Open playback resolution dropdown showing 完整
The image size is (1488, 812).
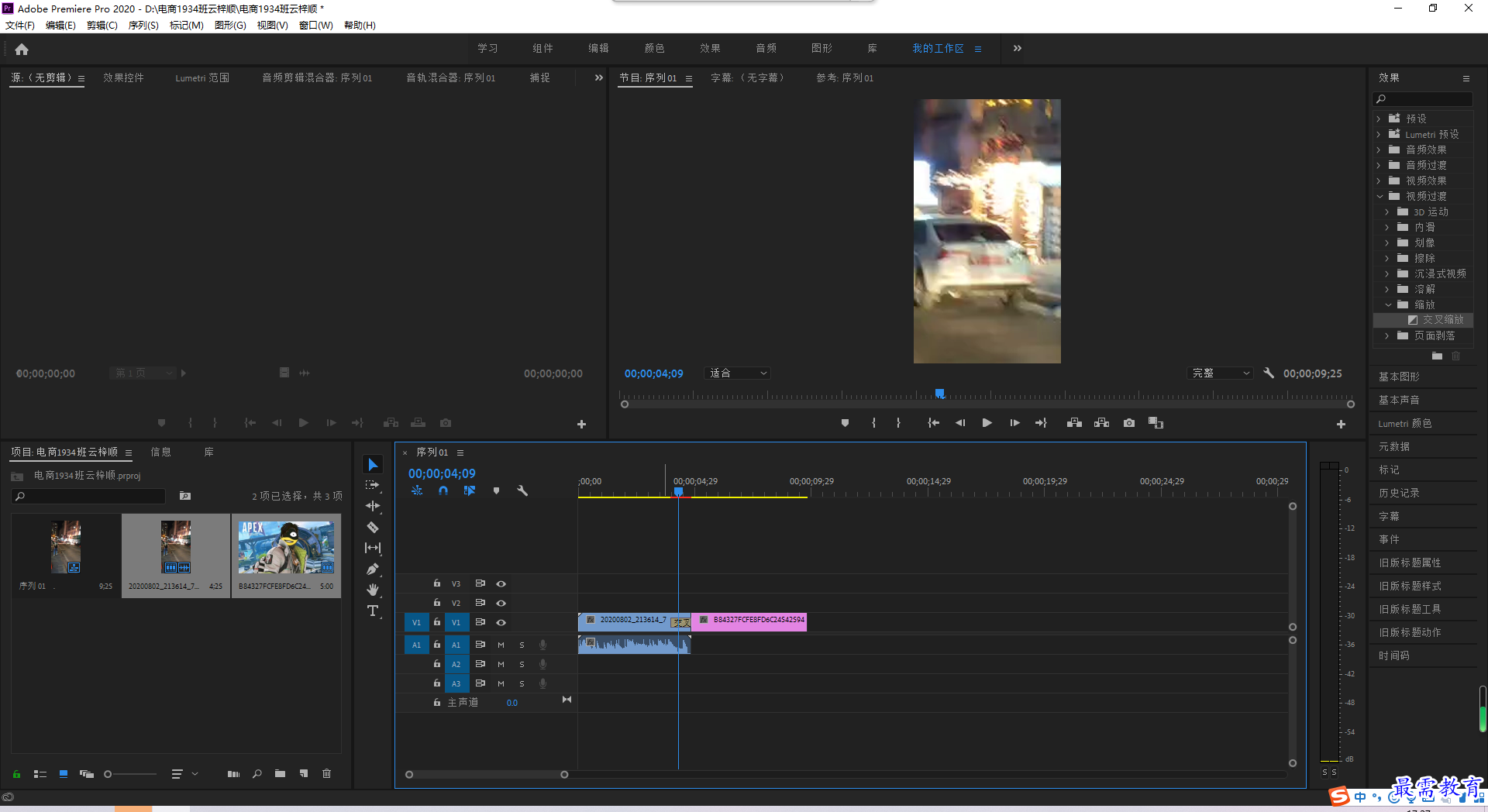(1221, 373)
